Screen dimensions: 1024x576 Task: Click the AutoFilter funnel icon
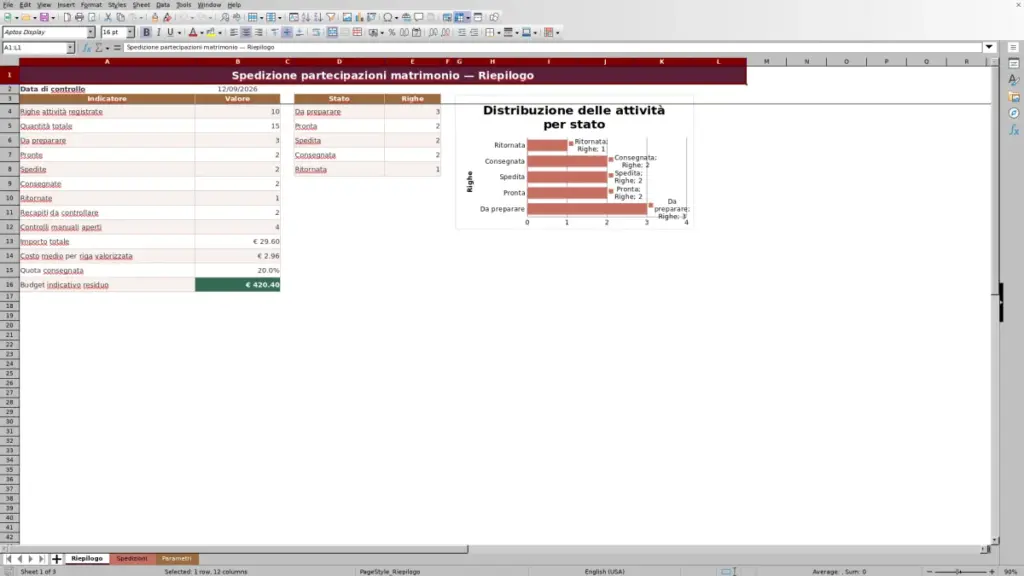point(330,18)
